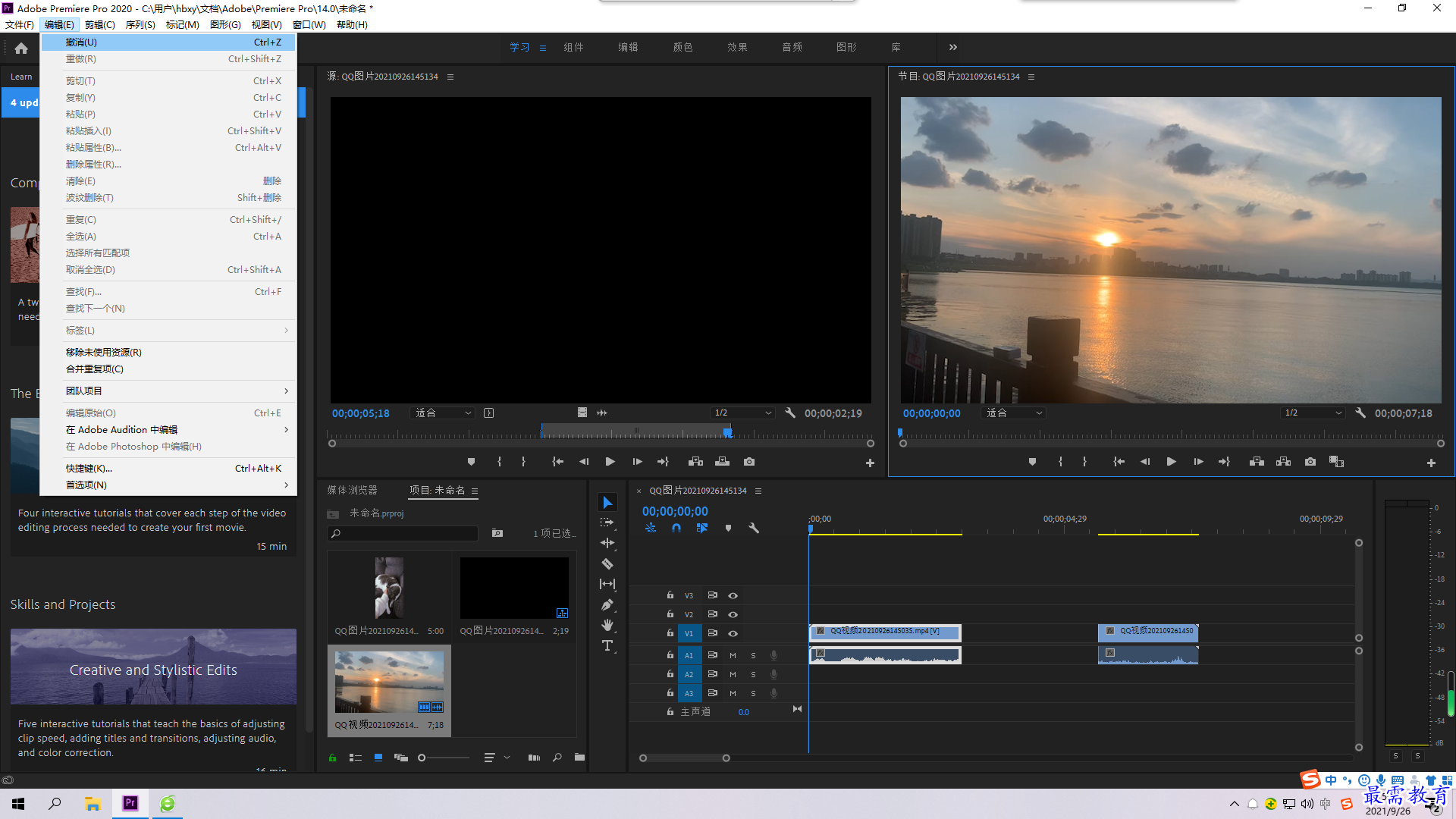Add a marker in timeline header
Viewport: 1456px width, 819px height.
click(728, 528)
